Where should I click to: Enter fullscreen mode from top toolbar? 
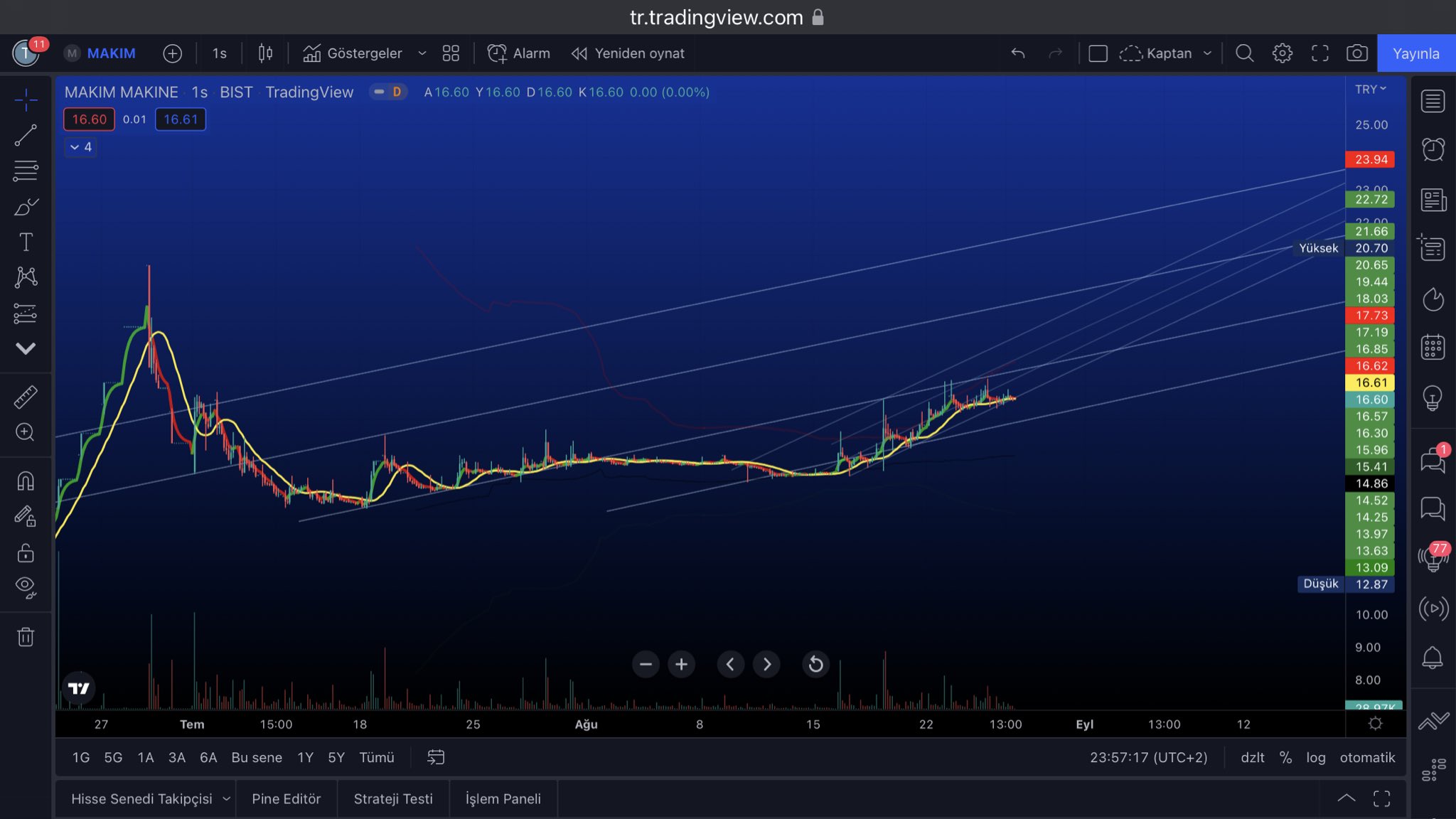(x=1320, y=53)
